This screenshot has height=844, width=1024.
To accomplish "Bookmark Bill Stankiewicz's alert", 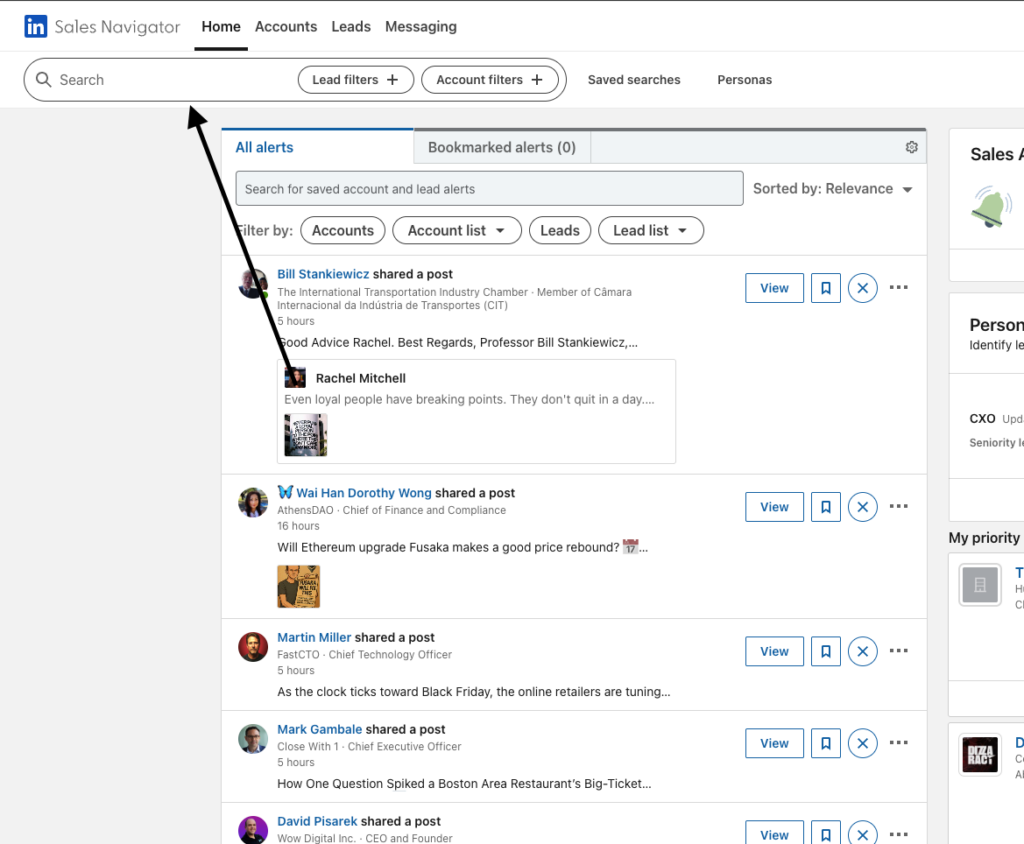I will click(825, 288).
